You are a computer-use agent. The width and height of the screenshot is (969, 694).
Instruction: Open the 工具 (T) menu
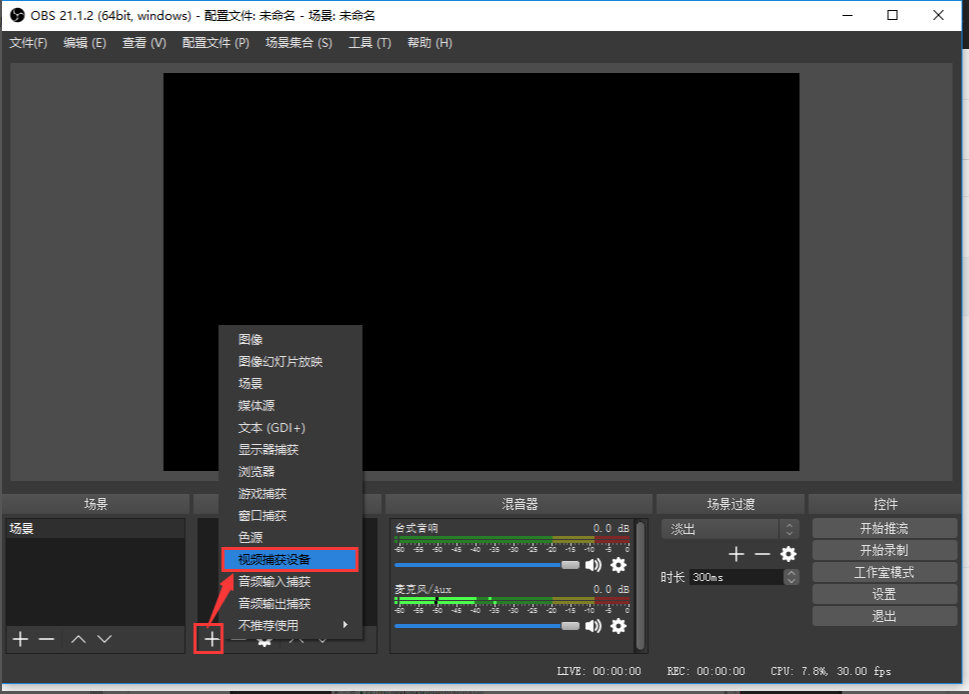pyautogui.click(x=370, y=43)
